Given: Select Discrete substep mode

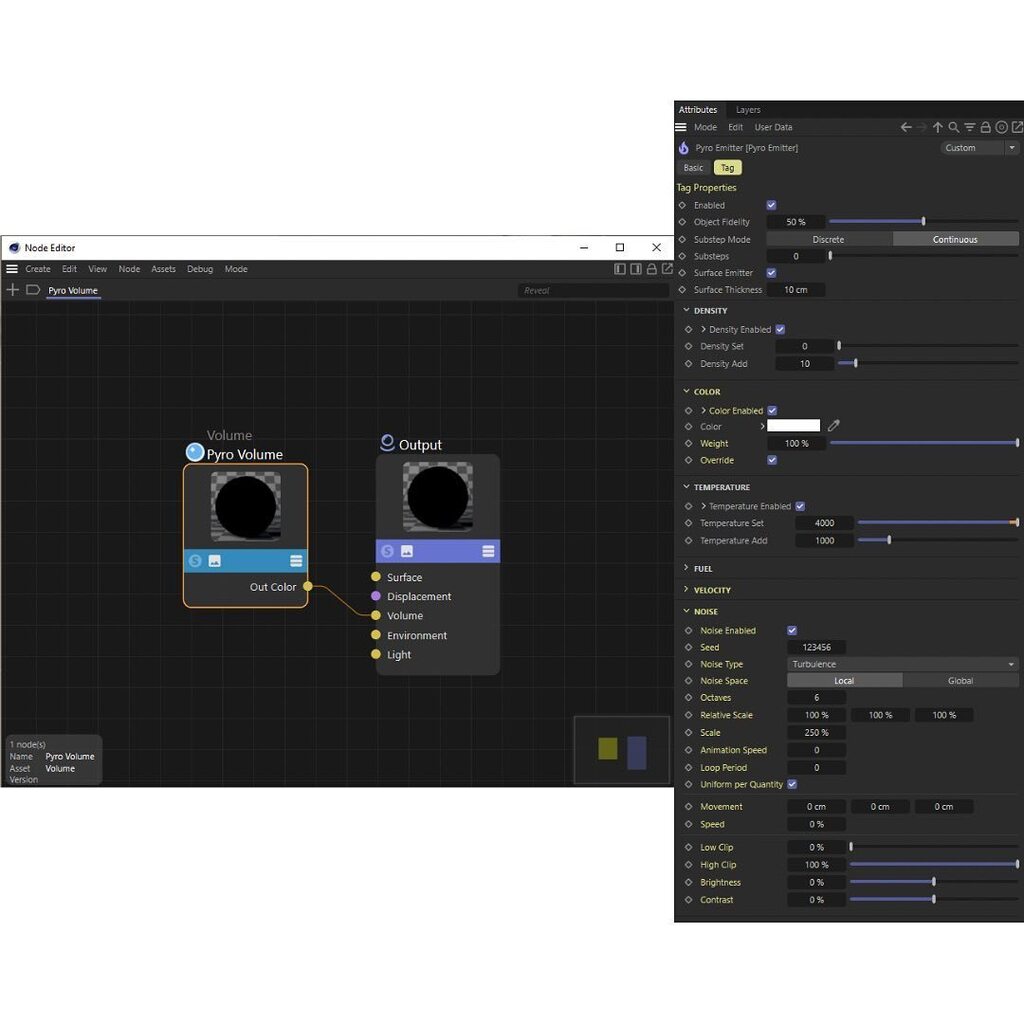Looking at the screenshot, I should point(828,239).
